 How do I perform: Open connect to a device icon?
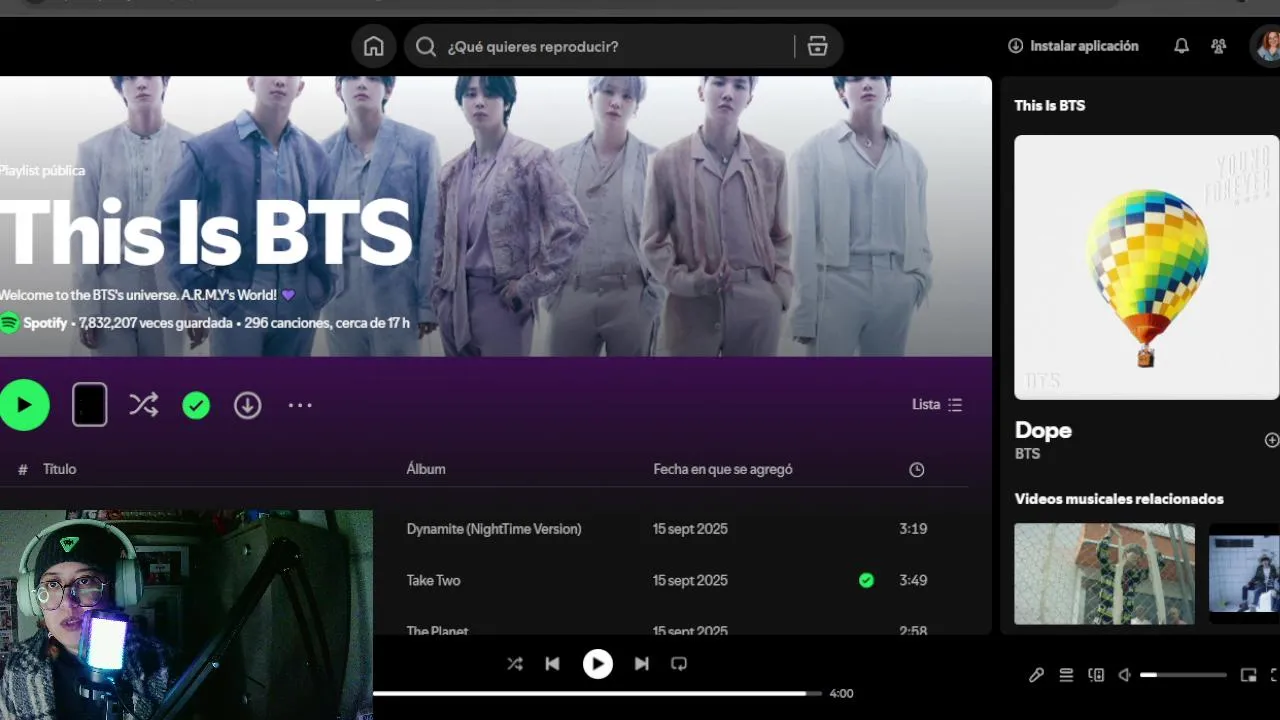pyautogui.click(x=1096, y=675)
